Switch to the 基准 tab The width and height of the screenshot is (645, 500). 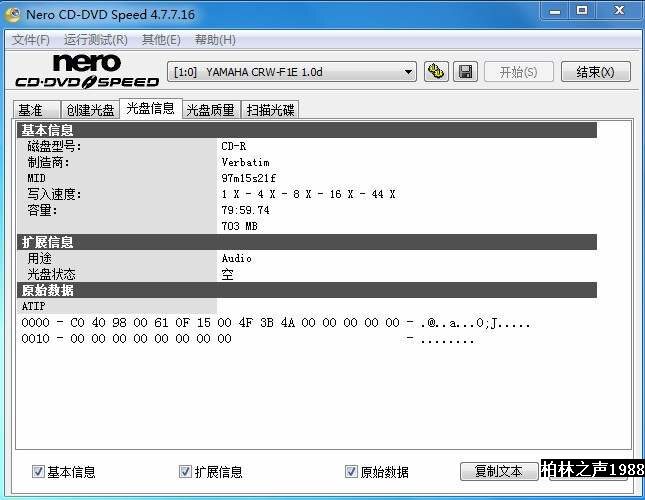(37, 110)
